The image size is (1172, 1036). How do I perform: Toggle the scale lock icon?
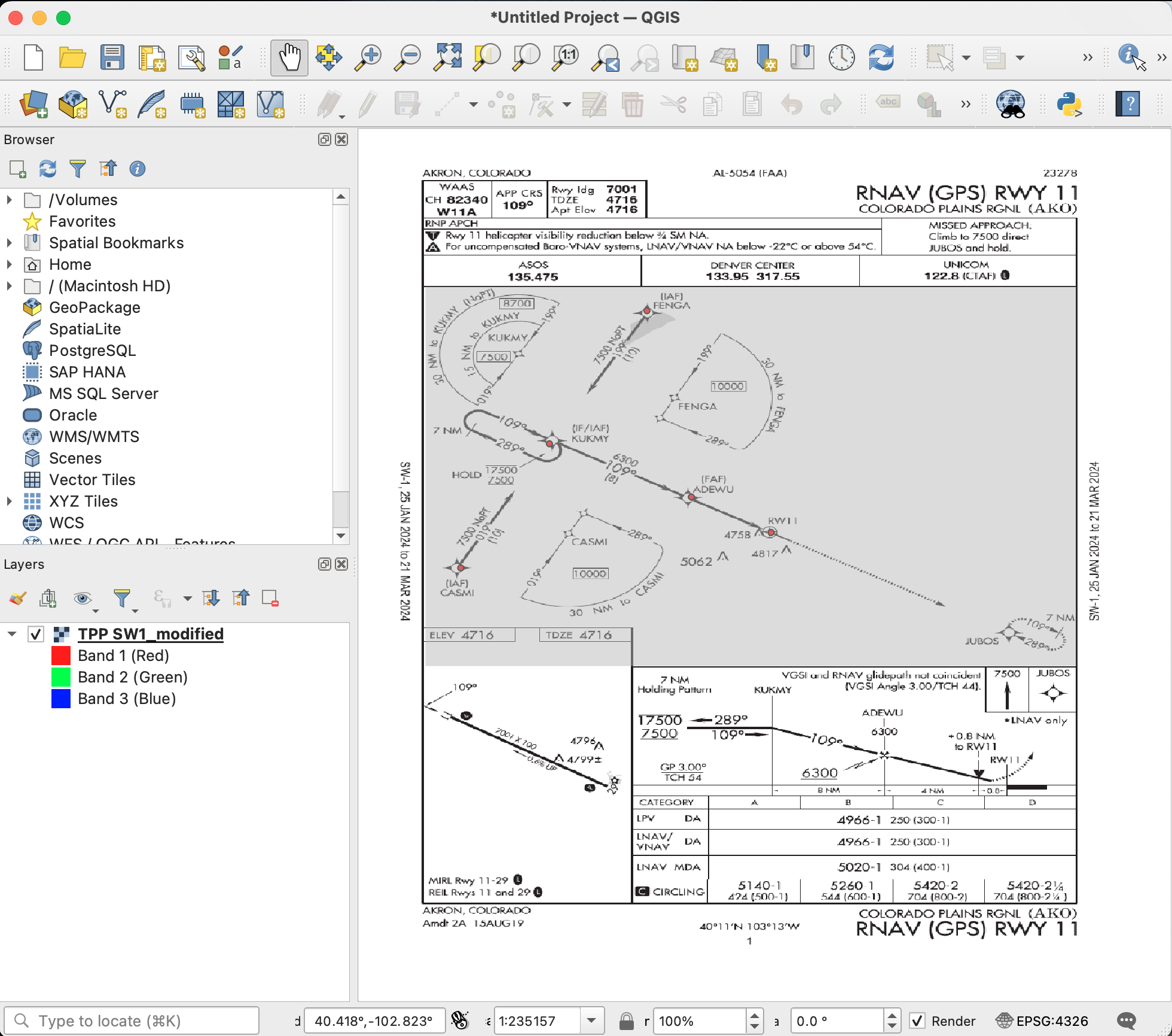click(x=626, y=1020)
